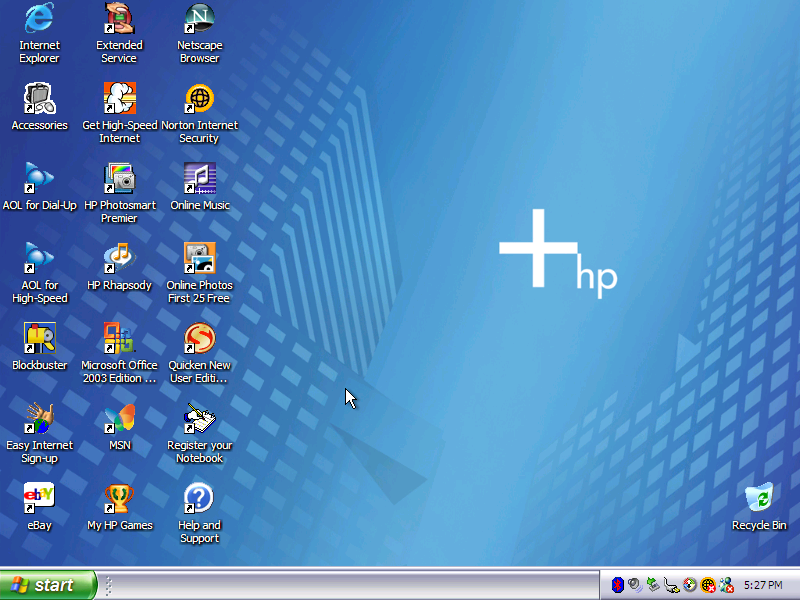Open Help and Support
Image resolution: width=800 pixels, height=600 pixels.
pyautogui.click(x=199, y=497)
